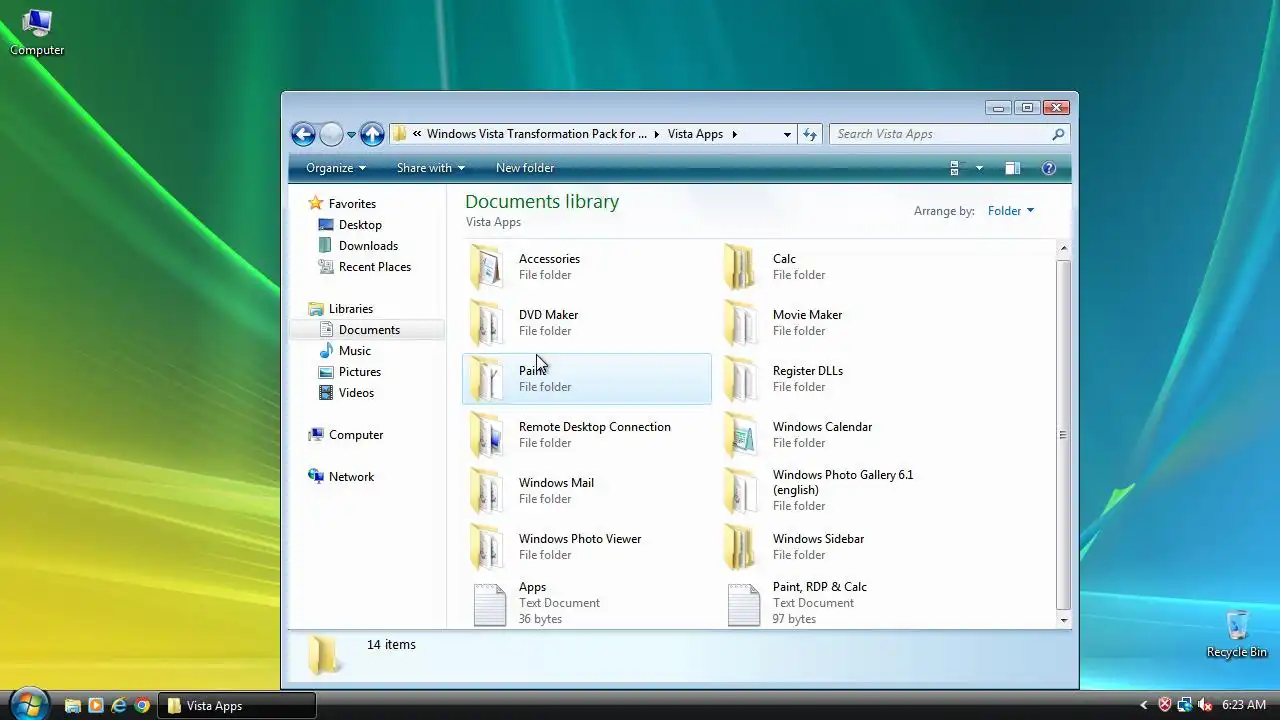Select the Calc folder icon
1280x720 pixels.
742,267
